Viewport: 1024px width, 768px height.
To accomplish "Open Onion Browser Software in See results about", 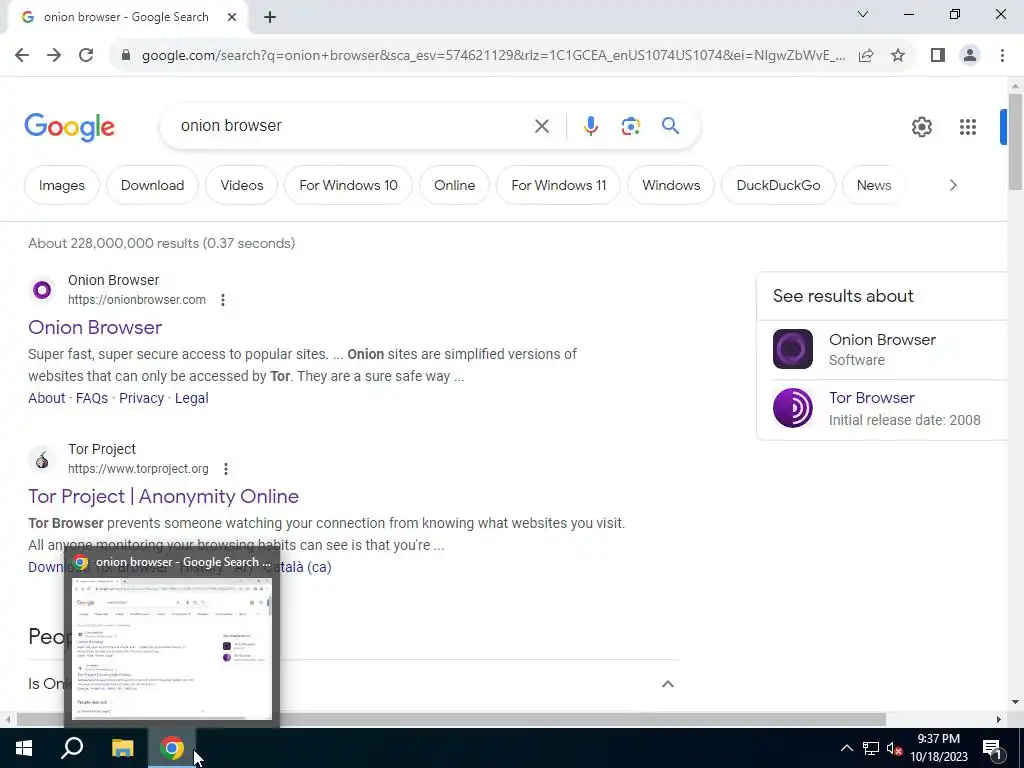I will 882,349.
